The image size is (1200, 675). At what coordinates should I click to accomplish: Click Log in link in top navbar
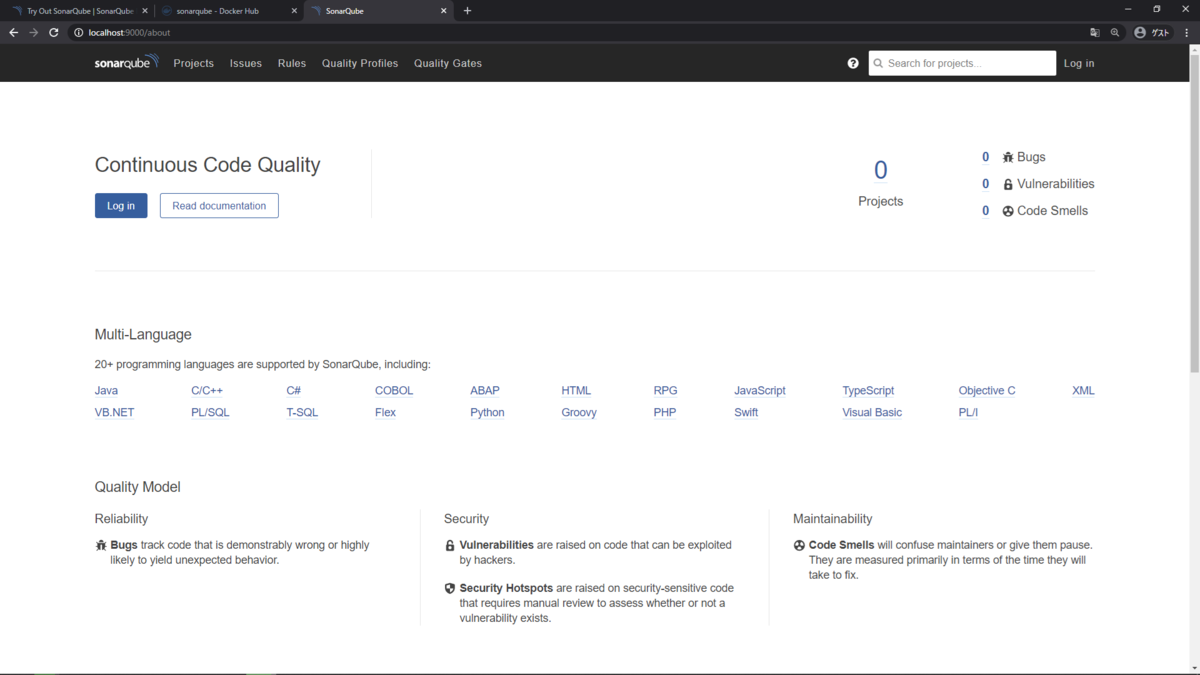pos(1079,63)
